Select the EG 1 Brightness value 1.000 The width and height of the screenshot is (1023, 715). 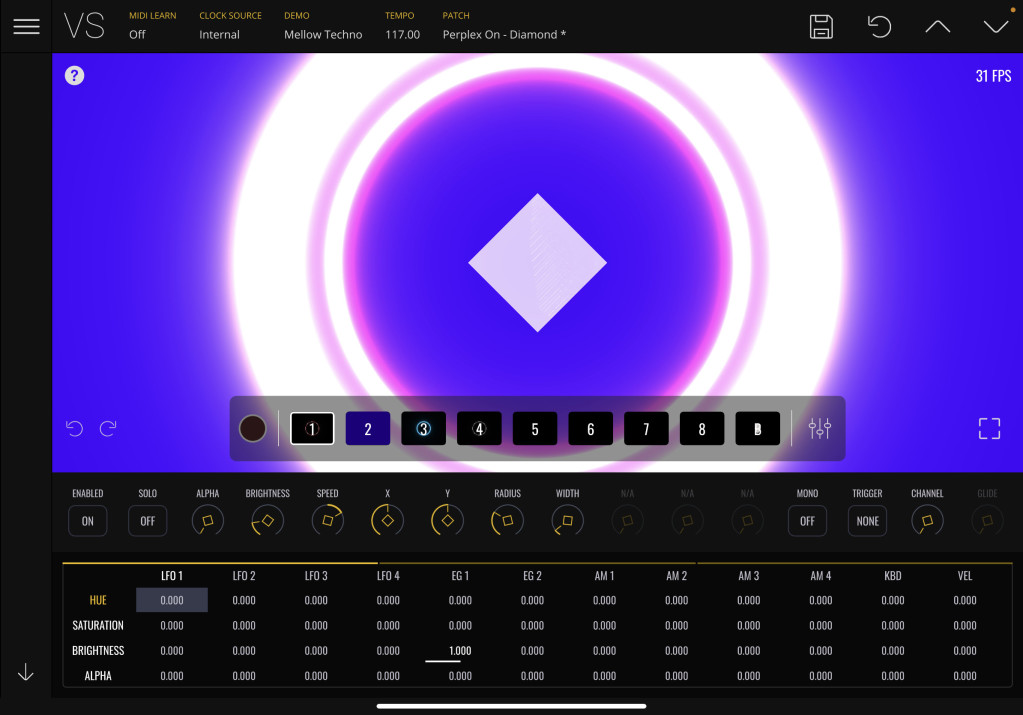[x=460, y=651]
